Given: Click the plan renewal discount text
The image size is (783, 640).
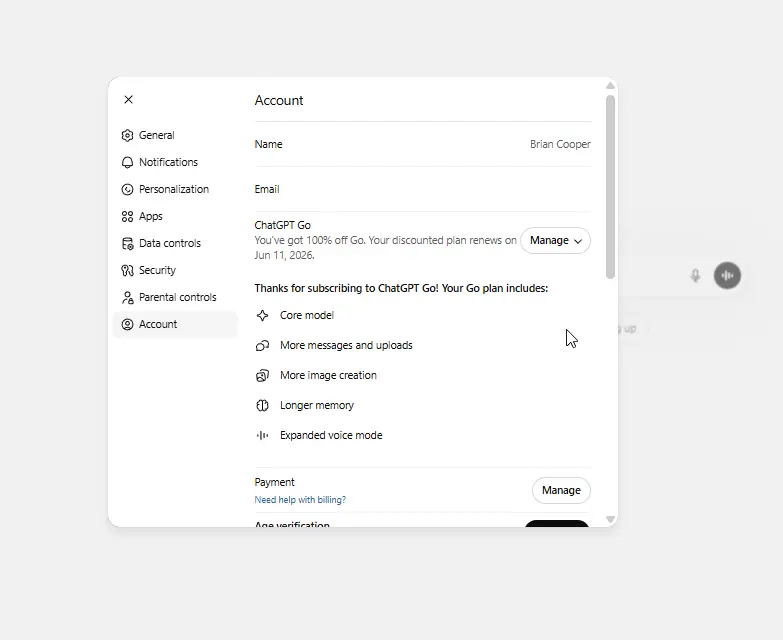Looking at the screenshot, I should (x=386, y=248).
